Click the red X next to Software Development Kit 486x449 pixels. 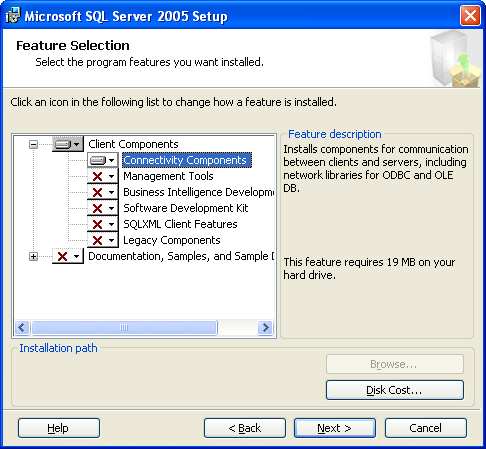pos(97,208)
